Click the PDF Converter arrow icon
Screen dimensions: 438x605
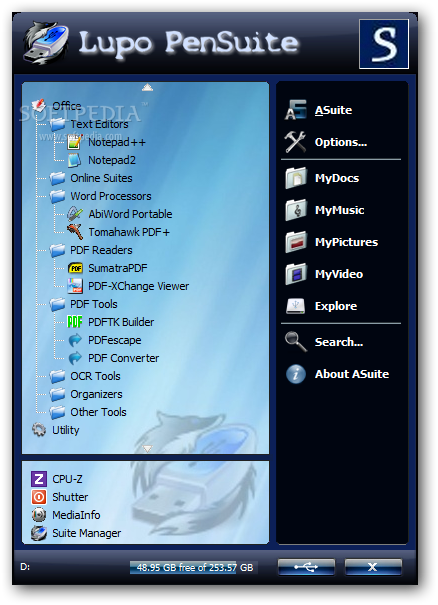point(75,358)
